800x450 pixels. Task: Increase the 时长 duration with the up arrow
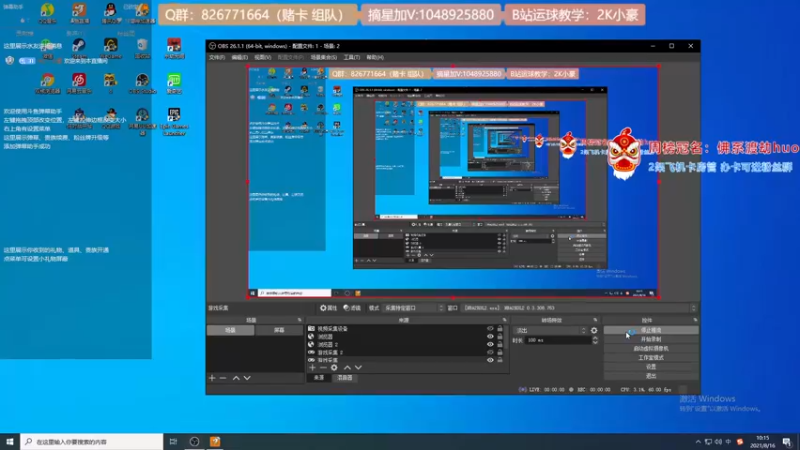[x=595, y=338]
